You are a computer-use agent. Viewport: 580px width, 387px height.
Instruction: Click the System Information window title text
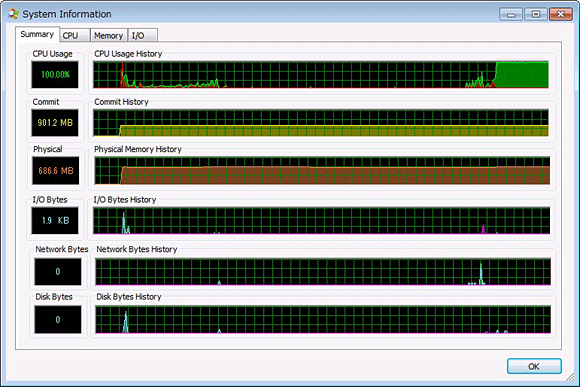tap(67, 14)
